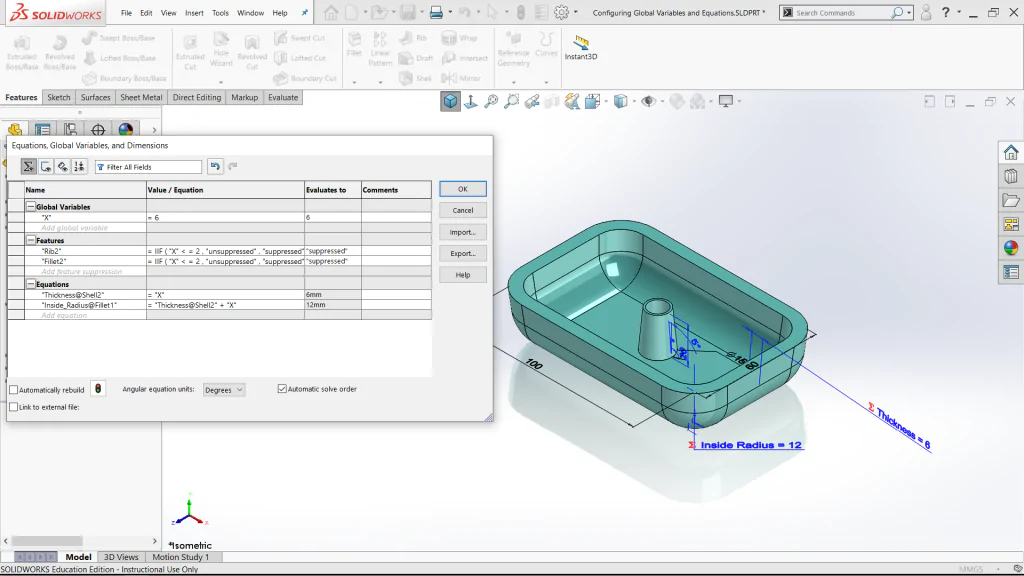The image size is (1024, 576).
Task: Click the Filter All Fields input
Action: 148,167
